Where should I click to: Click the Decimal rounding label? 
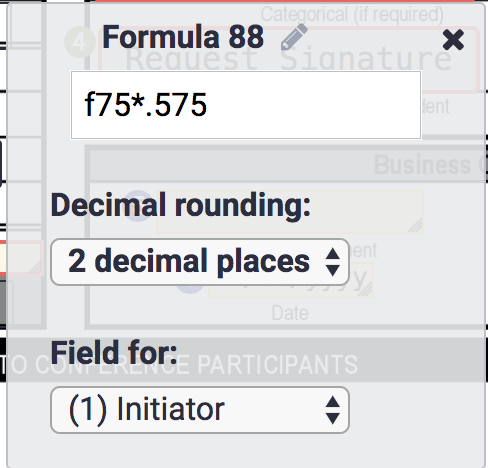pos(181,206)
